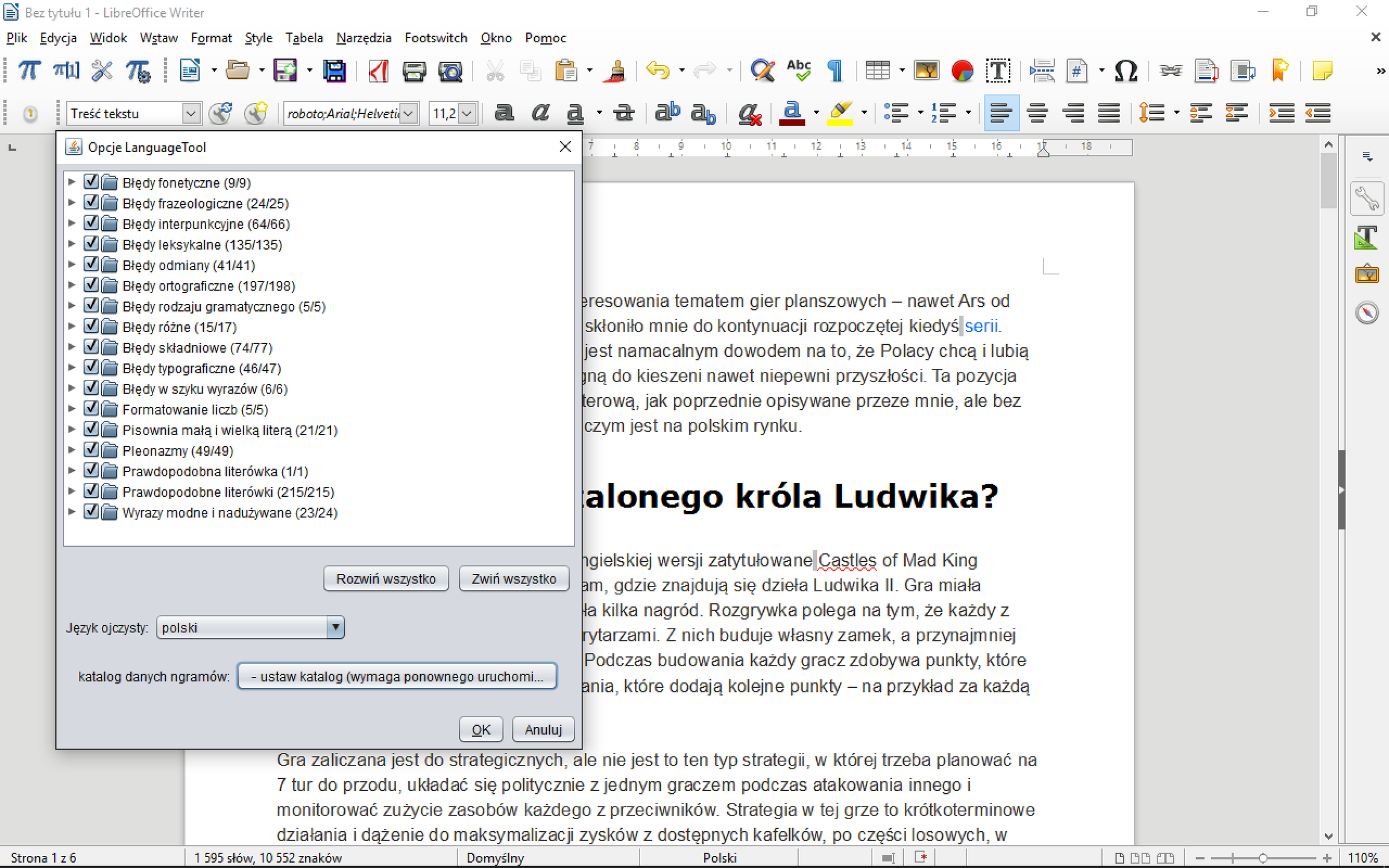Apply bold formatting
Screen dimensions: 1389x868
504,113
